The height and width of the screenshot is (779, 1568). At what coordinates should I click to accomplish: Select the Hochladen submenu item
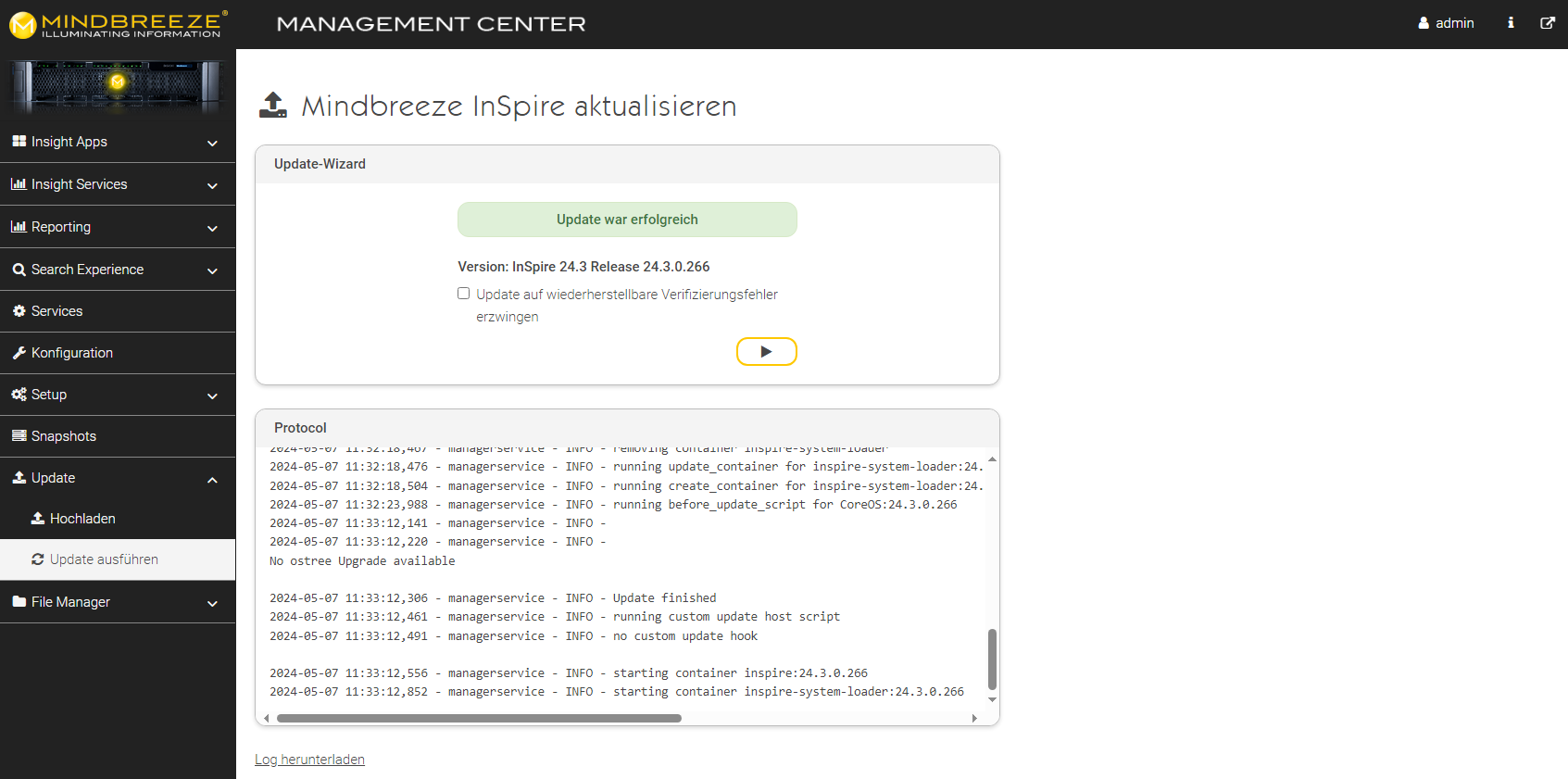pos(118,519)
